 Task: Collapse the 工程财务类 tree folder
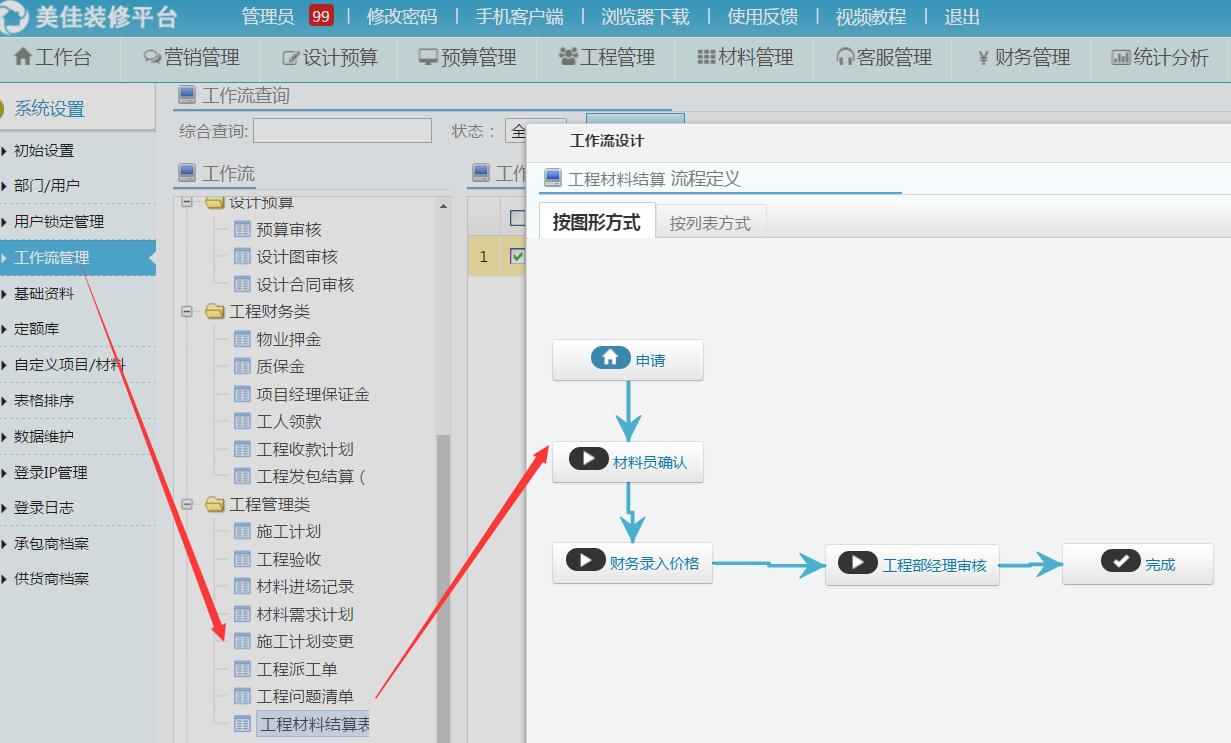pos(187,312)
